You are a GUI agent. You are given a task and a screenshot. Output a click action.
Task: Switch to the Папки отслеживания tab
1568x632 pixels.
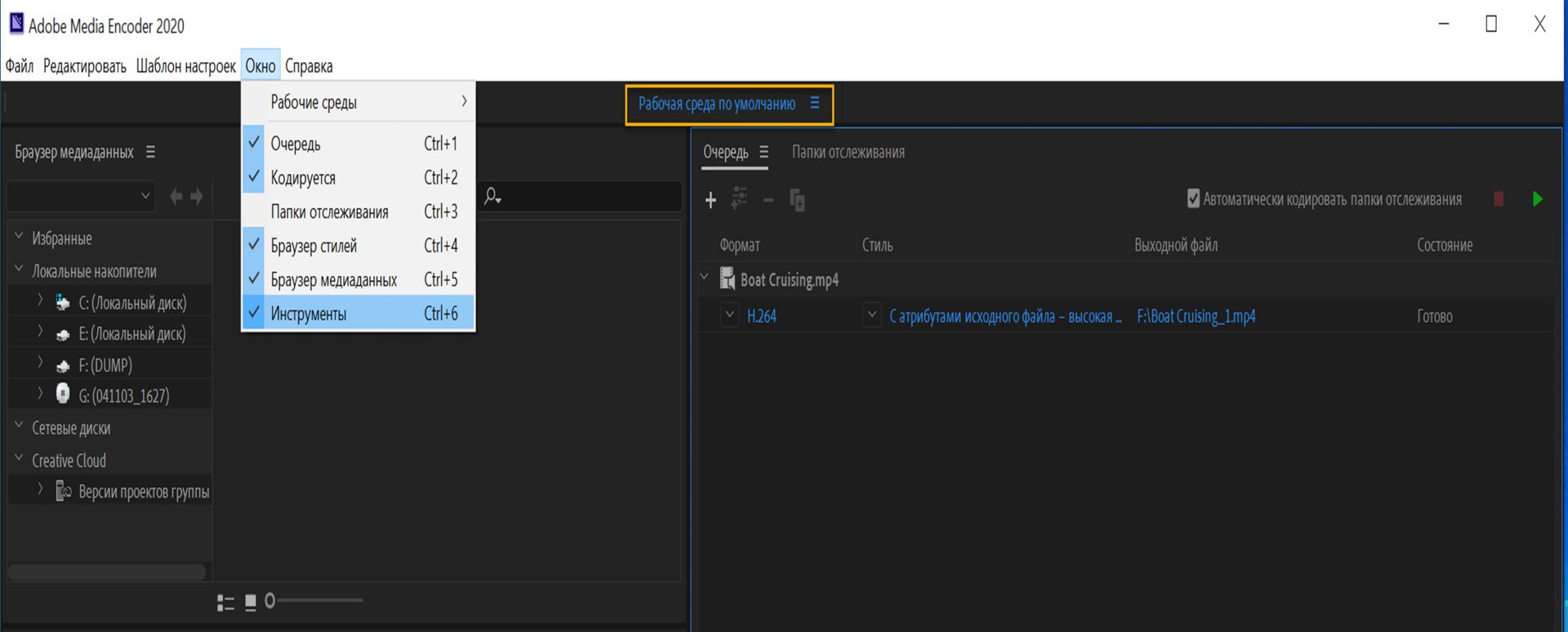[848, 152]
